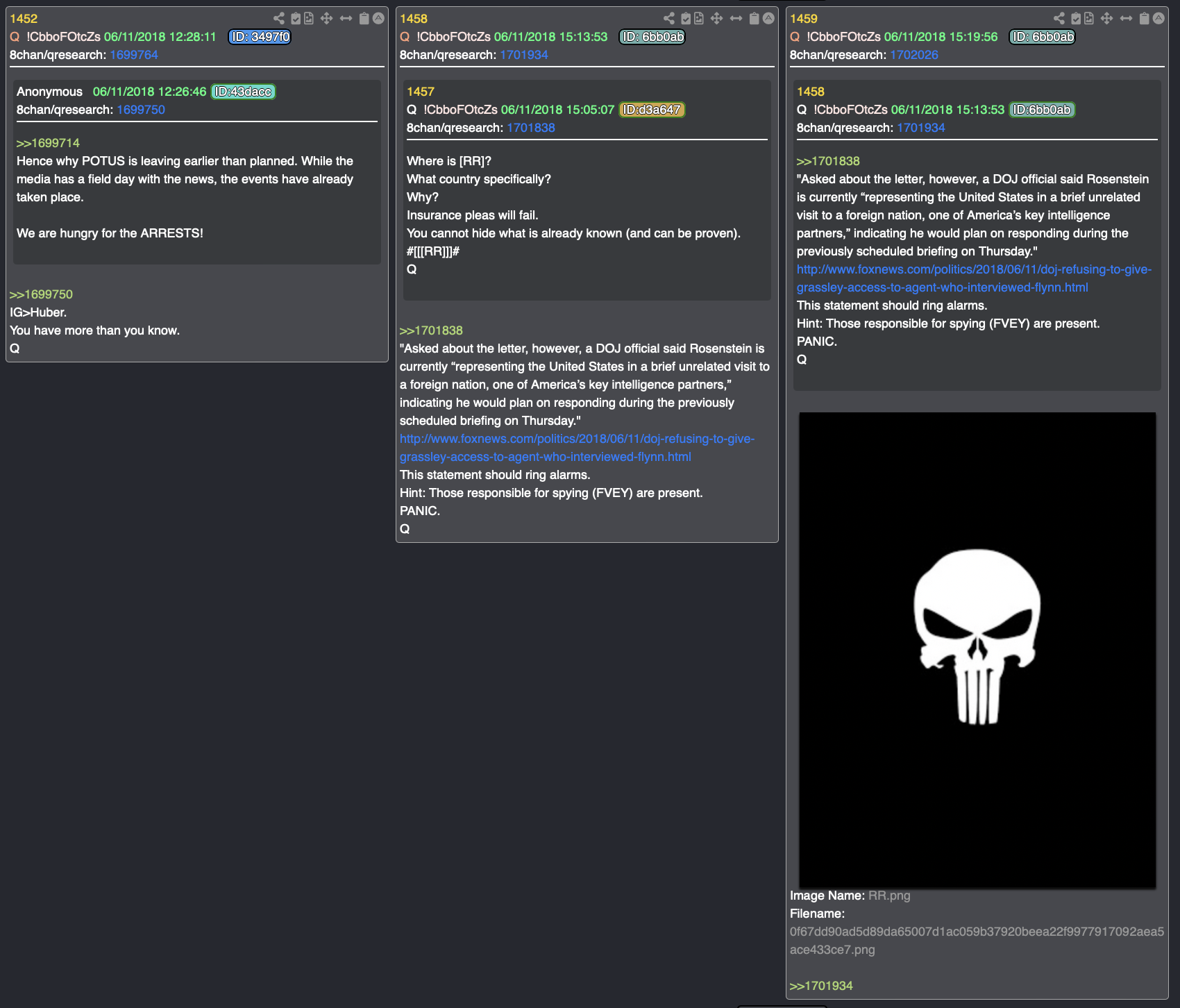Click image file icon on post 1458 card
The width and height of the screenshot is (1180, 1008).
pos(699,19)
